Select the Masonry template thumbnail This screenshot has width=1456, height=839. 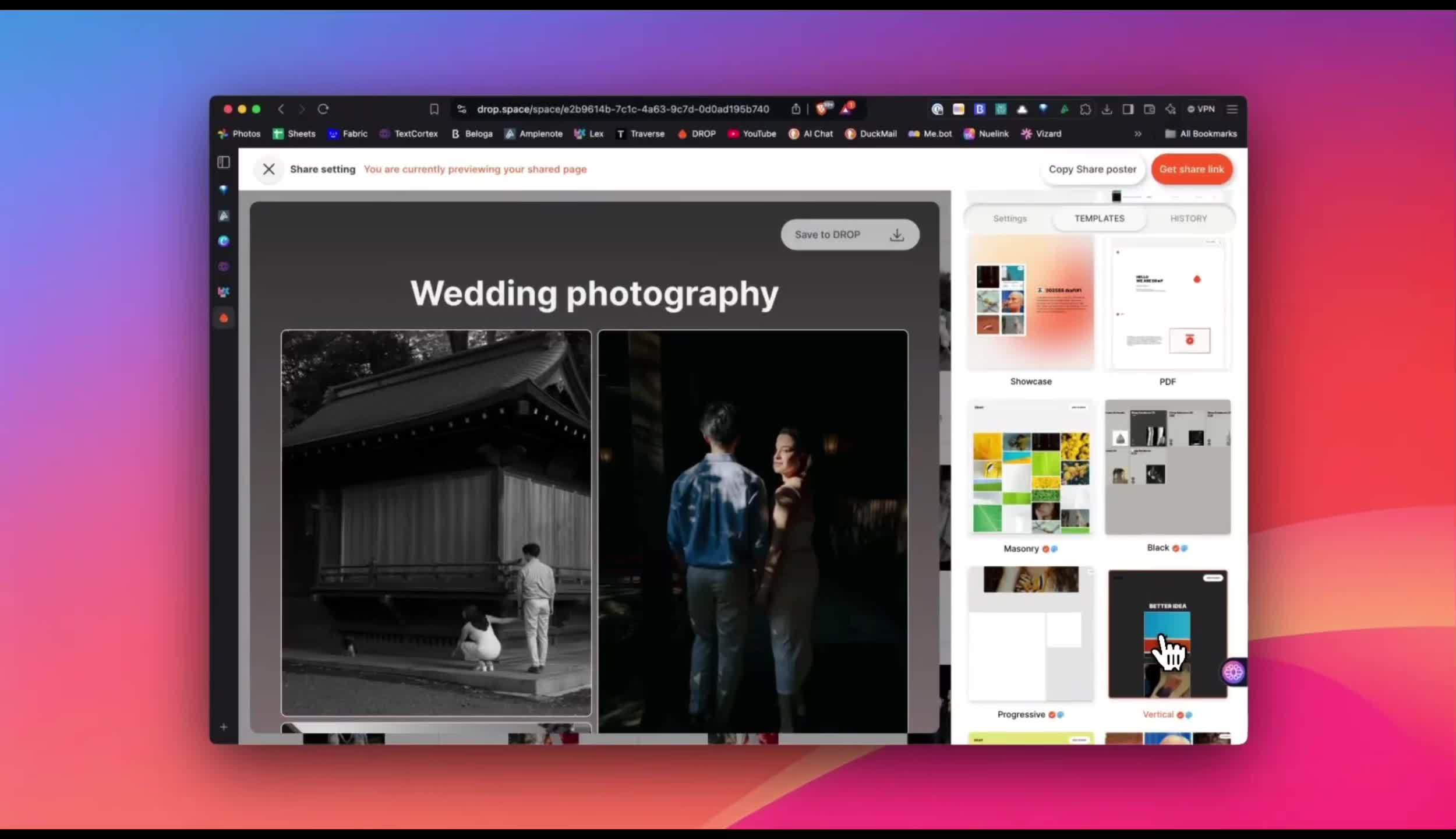pyautogui.click(x=1030, y=467)
